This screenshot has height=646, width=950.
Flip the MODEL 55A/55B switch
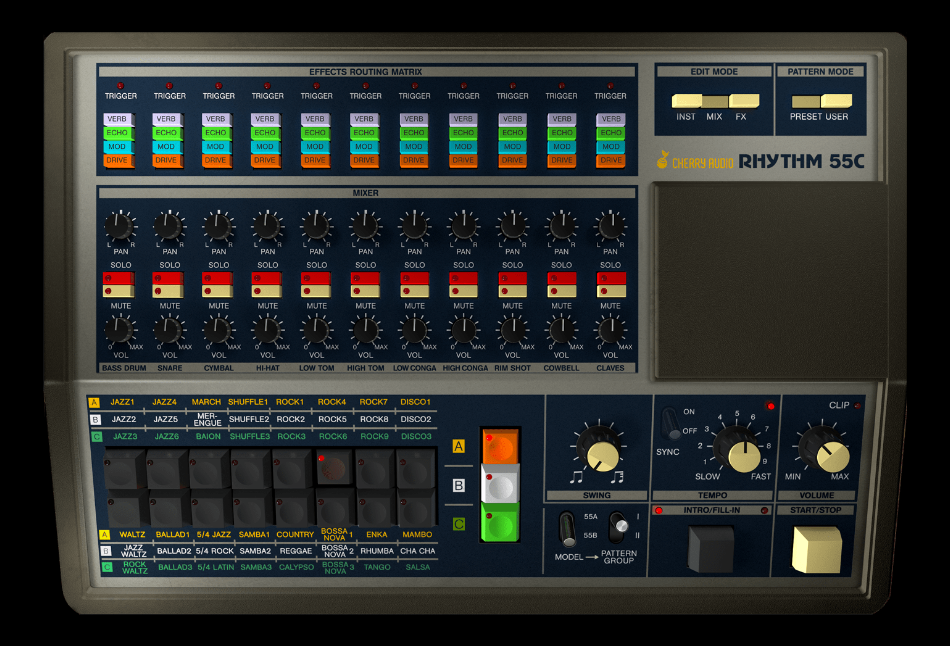coord(567,528)
